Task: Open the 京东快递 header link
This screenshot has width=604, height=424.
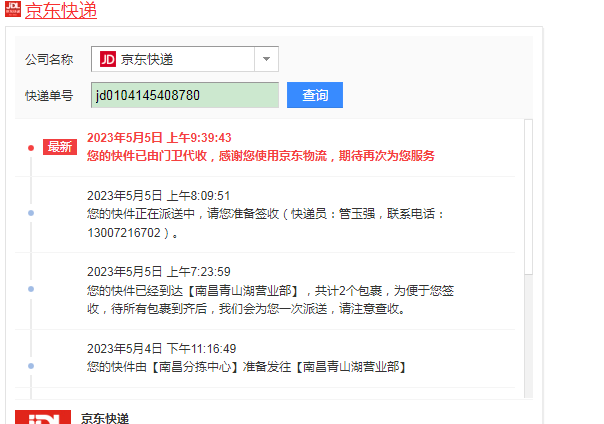Action: point(61,10)
